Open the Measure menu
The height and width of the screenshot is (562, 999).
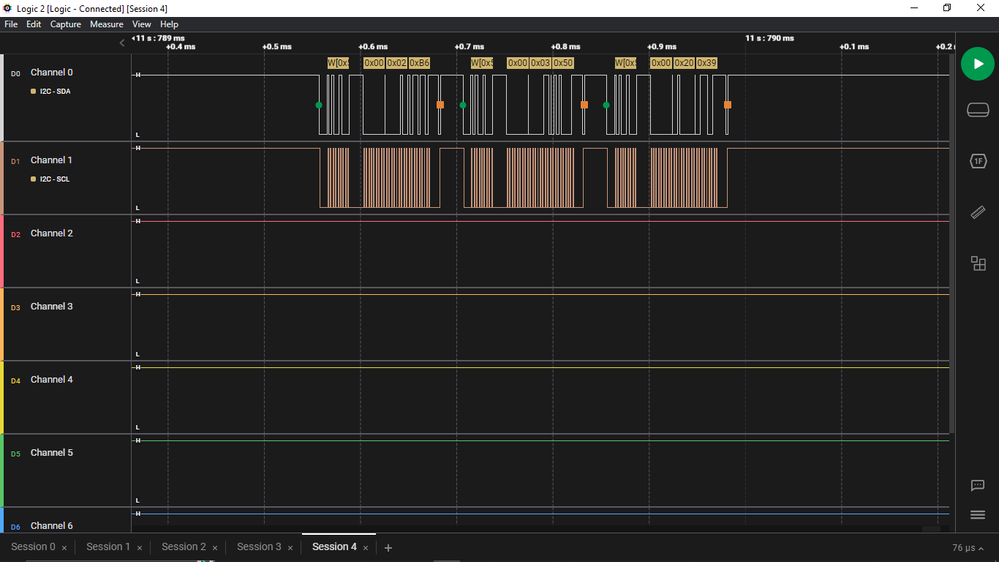click(x=106, y=24)
